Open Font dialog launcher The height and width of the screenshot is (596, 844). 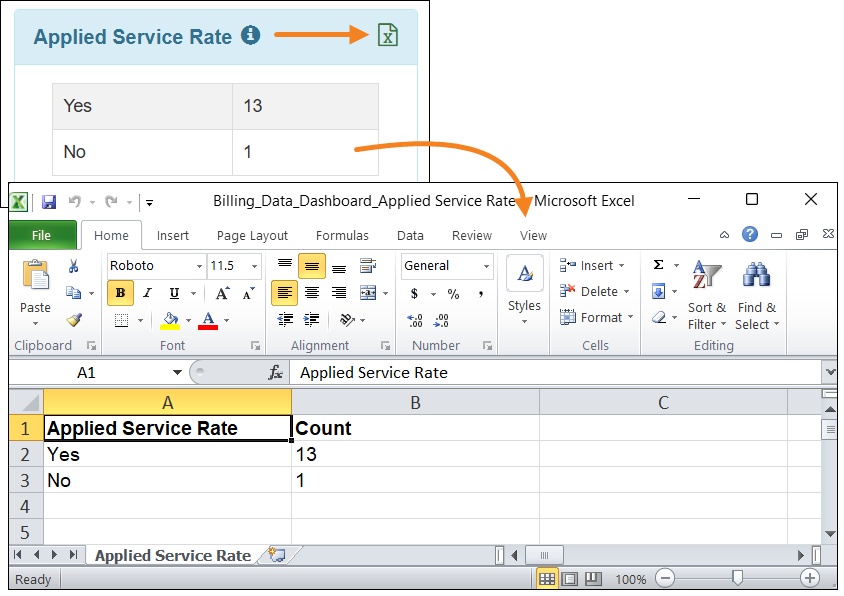pyautogui.click(x=255, y=346)
